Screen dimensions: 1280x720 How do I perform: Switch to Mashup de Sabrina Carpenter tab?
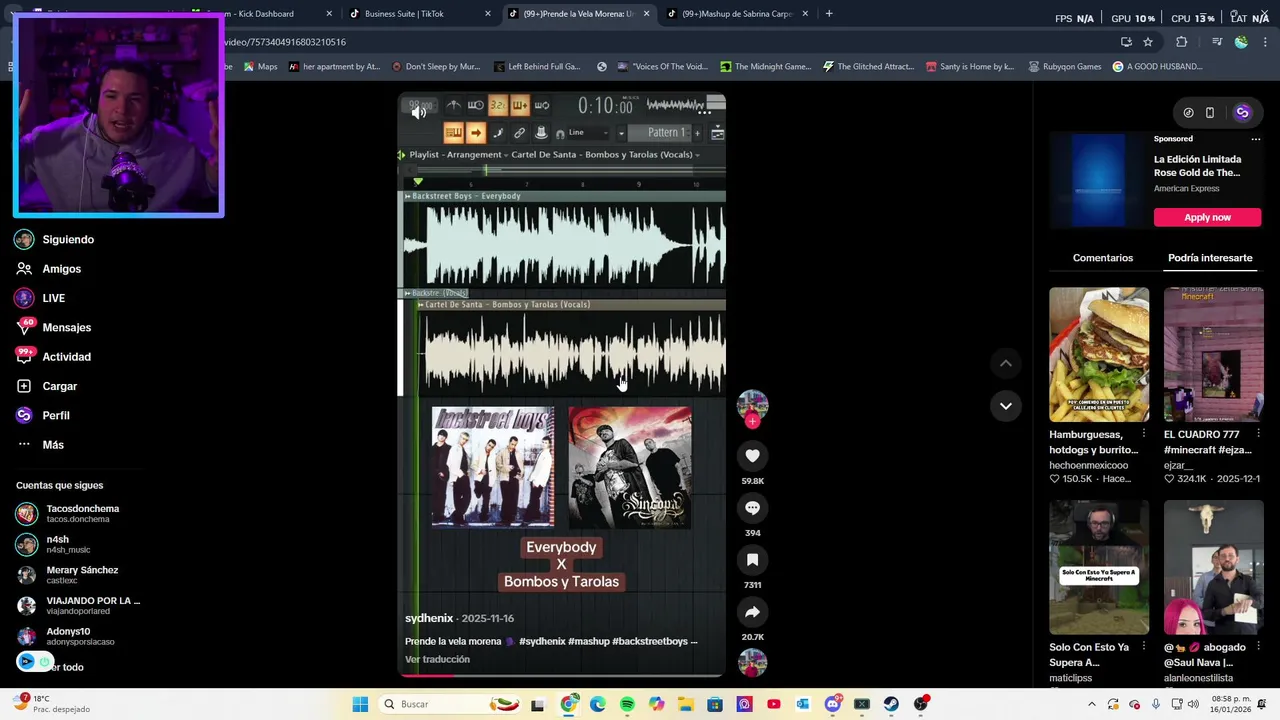coord(737,14)
